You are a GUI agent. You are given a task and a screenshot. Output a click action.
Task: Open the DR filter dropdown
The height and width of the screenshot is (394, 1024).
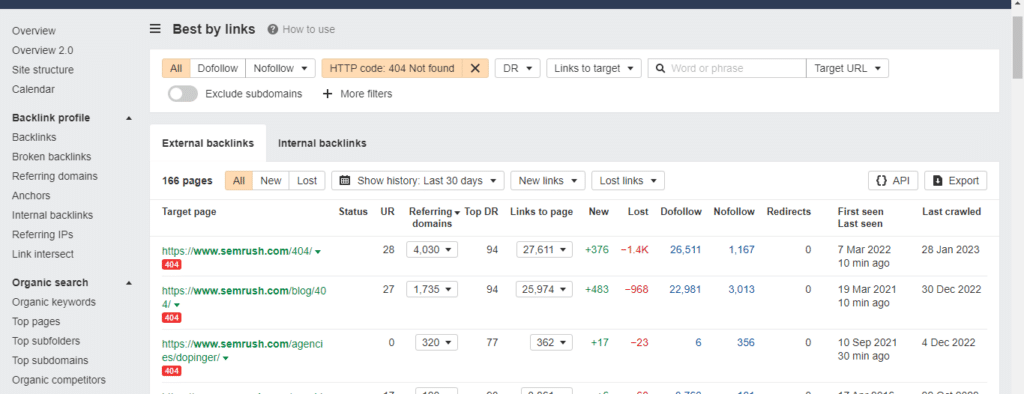tap(517, 68)
